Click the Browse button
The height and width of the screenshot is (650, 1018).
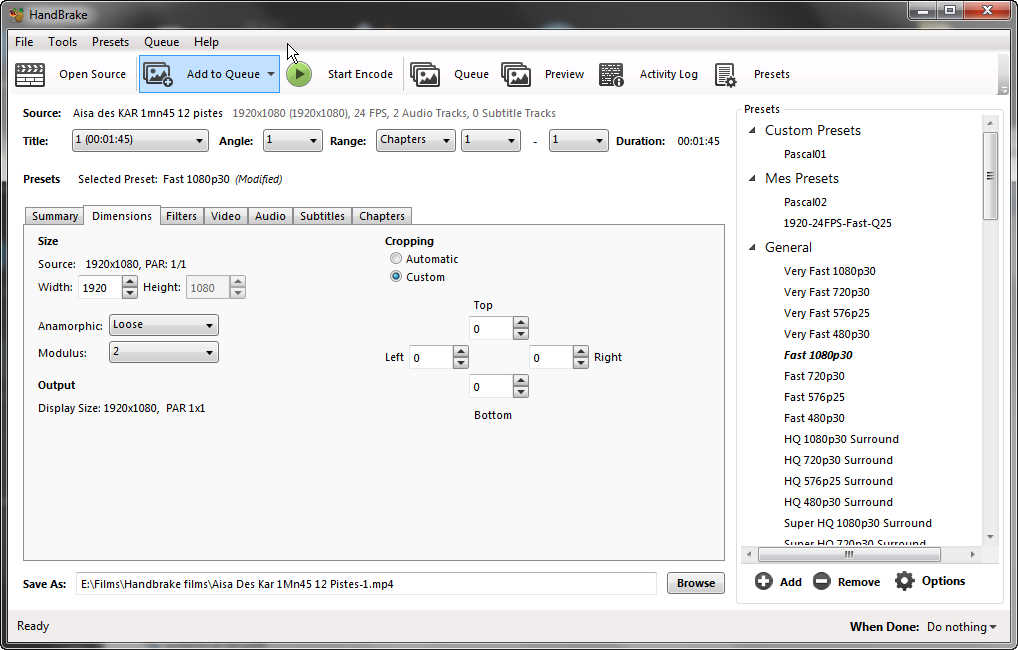[x=695, y=583]
